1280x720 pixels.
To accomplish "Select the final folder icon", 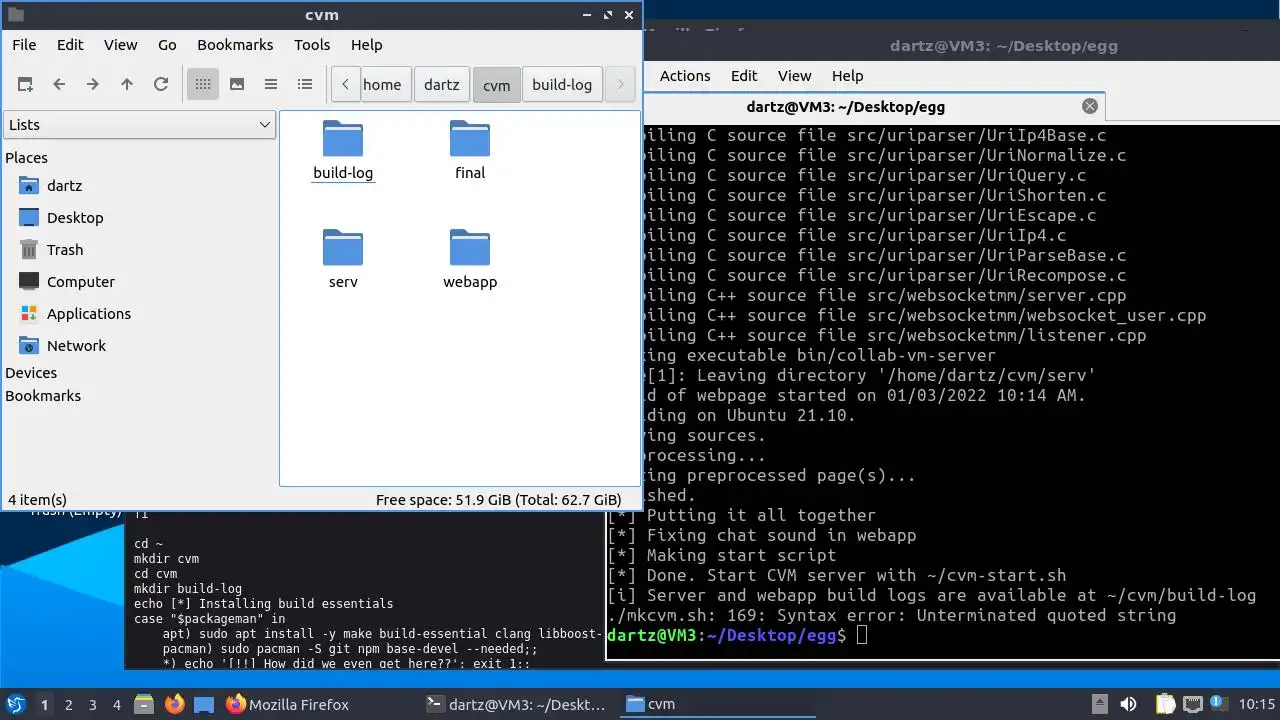I will [470, 139].
